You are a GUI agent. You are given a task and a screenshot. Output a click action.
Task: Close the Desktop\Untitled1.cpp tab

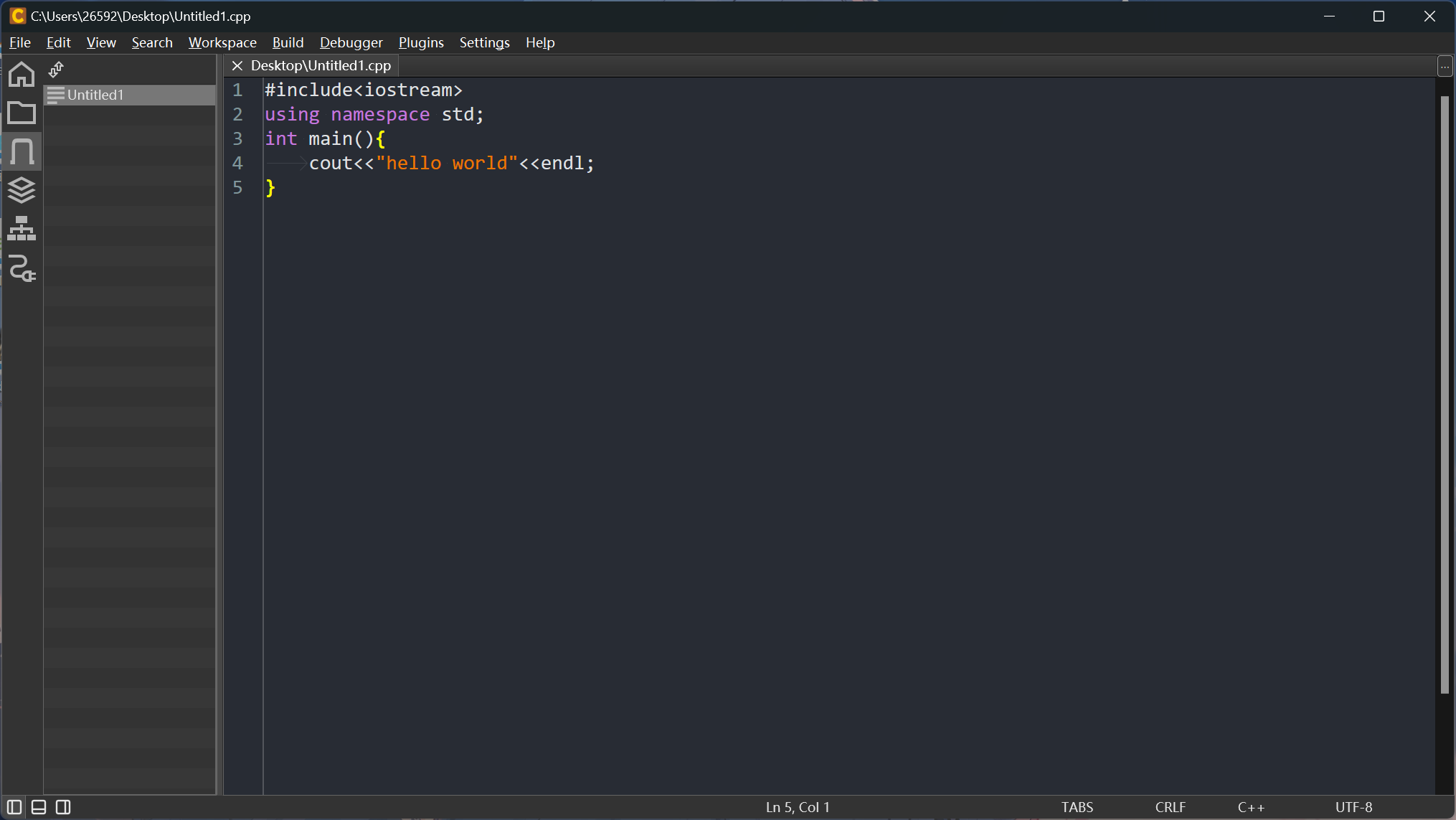point(237,65)
